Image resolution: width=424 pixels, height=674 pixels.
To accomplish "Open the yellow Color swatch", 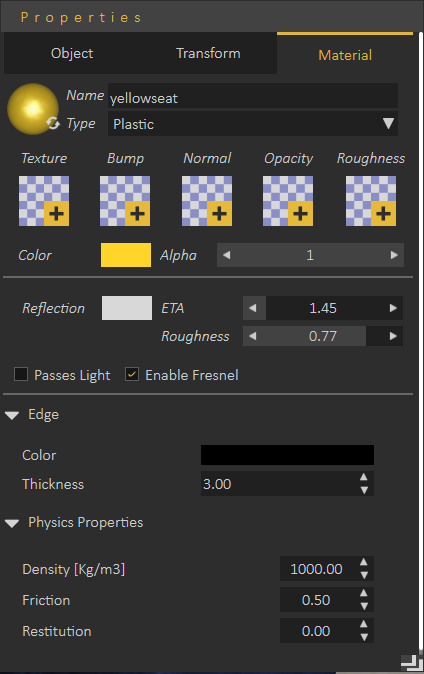I will 126,255.
